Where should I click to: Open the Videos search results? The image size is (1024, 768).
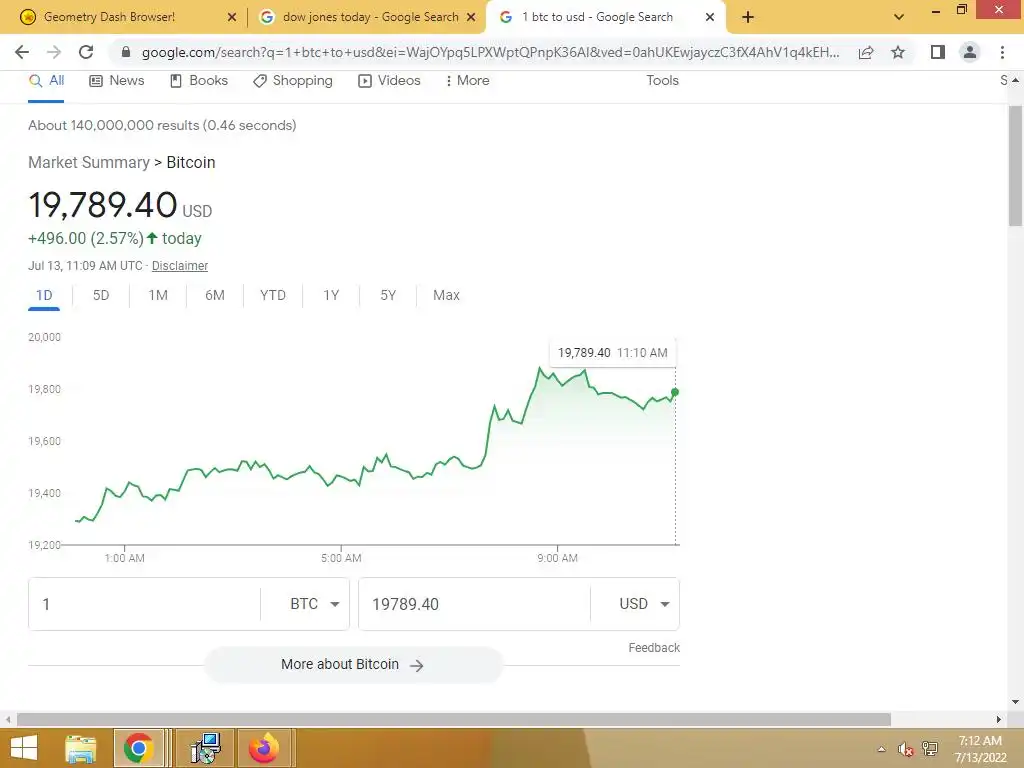tap(389, 80)
